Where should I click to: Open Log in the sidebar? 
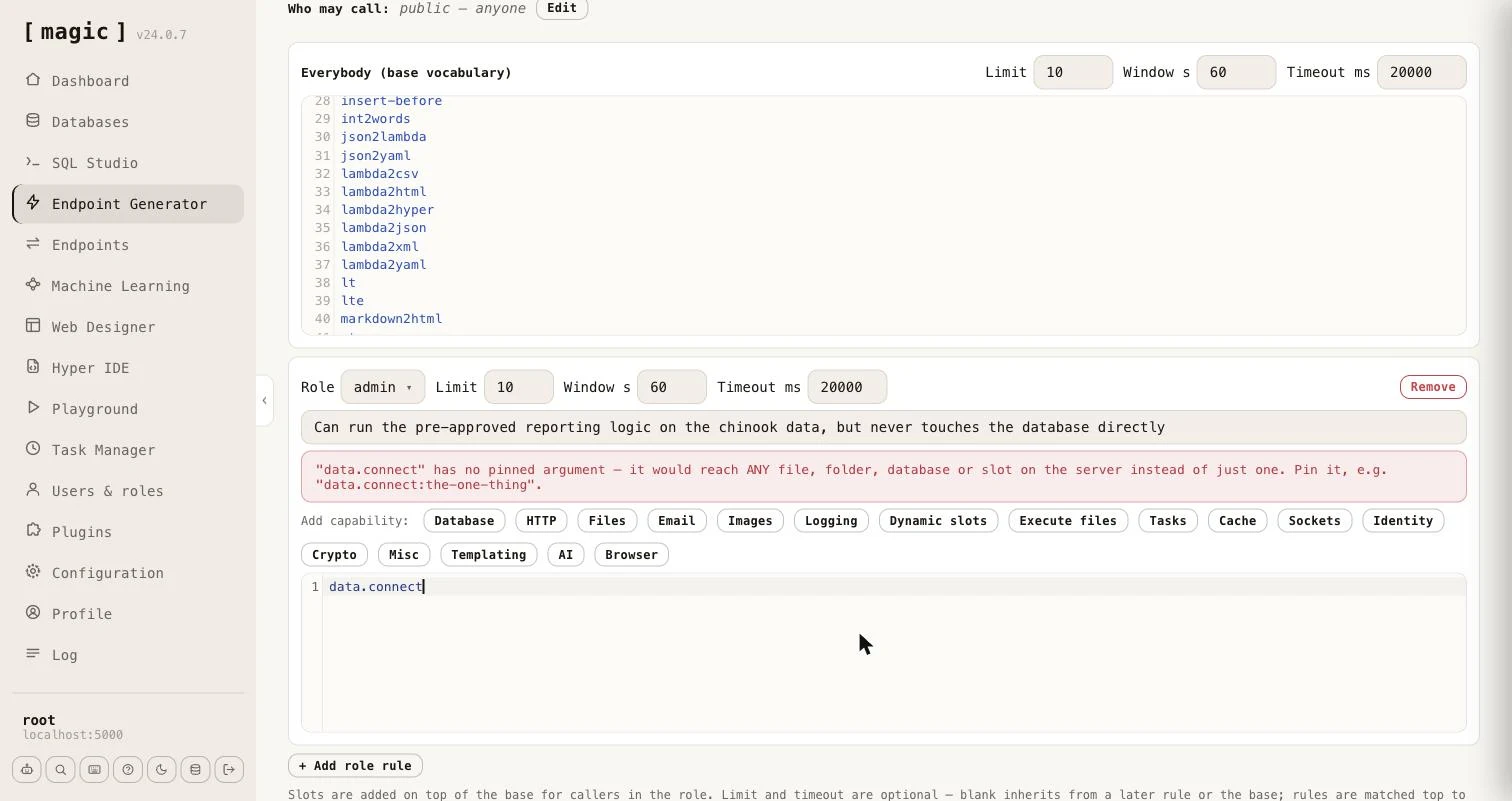(128, 655)
